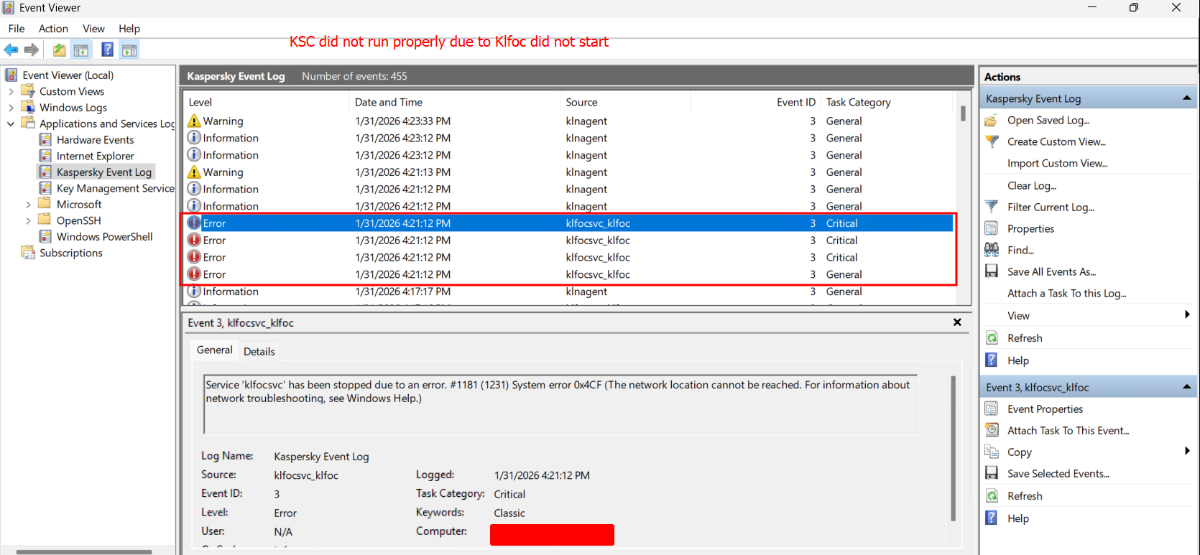Viewport: 1200px width, 555px height.
Task: Open the View menu in menu bar
Action: click(94, 28)
